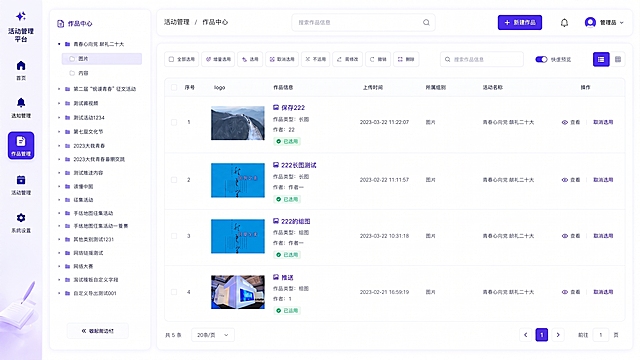Switch to the grid view layout

[x=618, y=59]
